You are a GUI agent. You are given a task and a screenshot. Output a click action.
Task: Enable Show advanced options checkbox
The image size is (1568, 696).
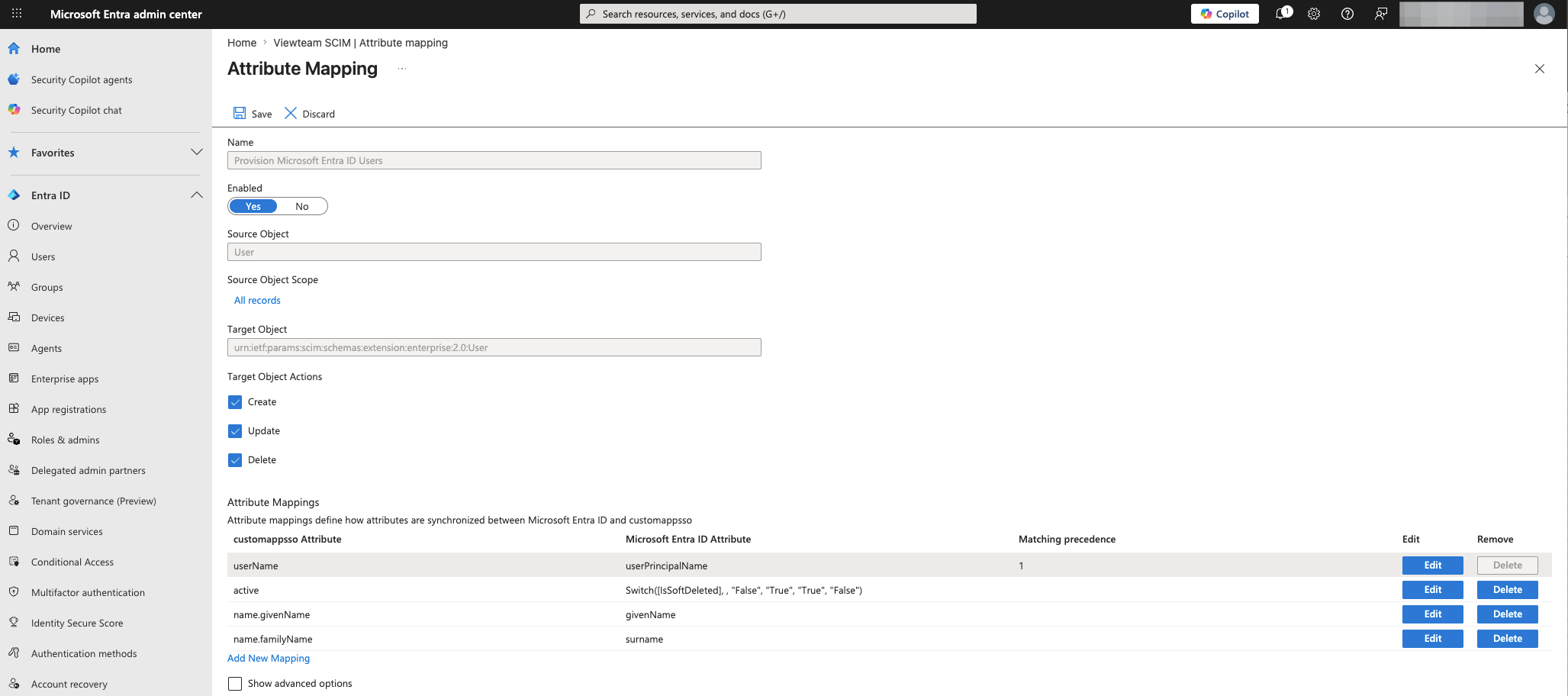pos(235,684)
